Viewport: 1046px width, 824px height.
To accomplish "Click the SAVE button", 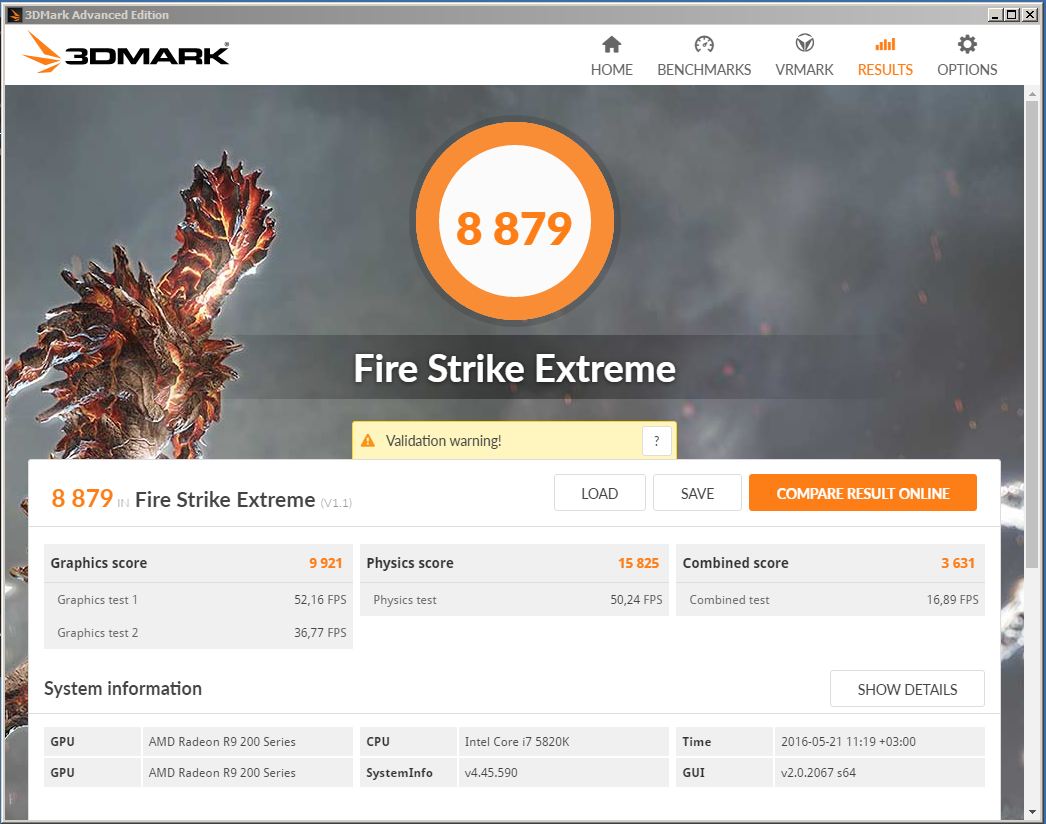I will point(697,493).
